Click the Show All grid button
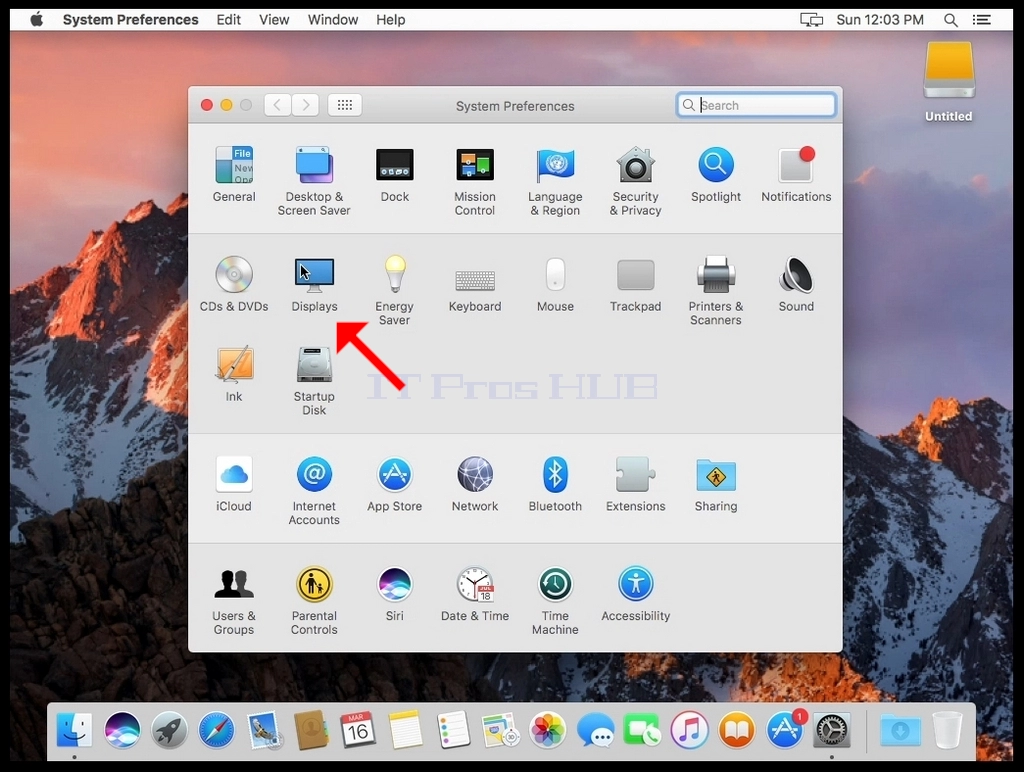Image resolution: width=1024 pixels, height=772 pixels. [x=345, y=105]
